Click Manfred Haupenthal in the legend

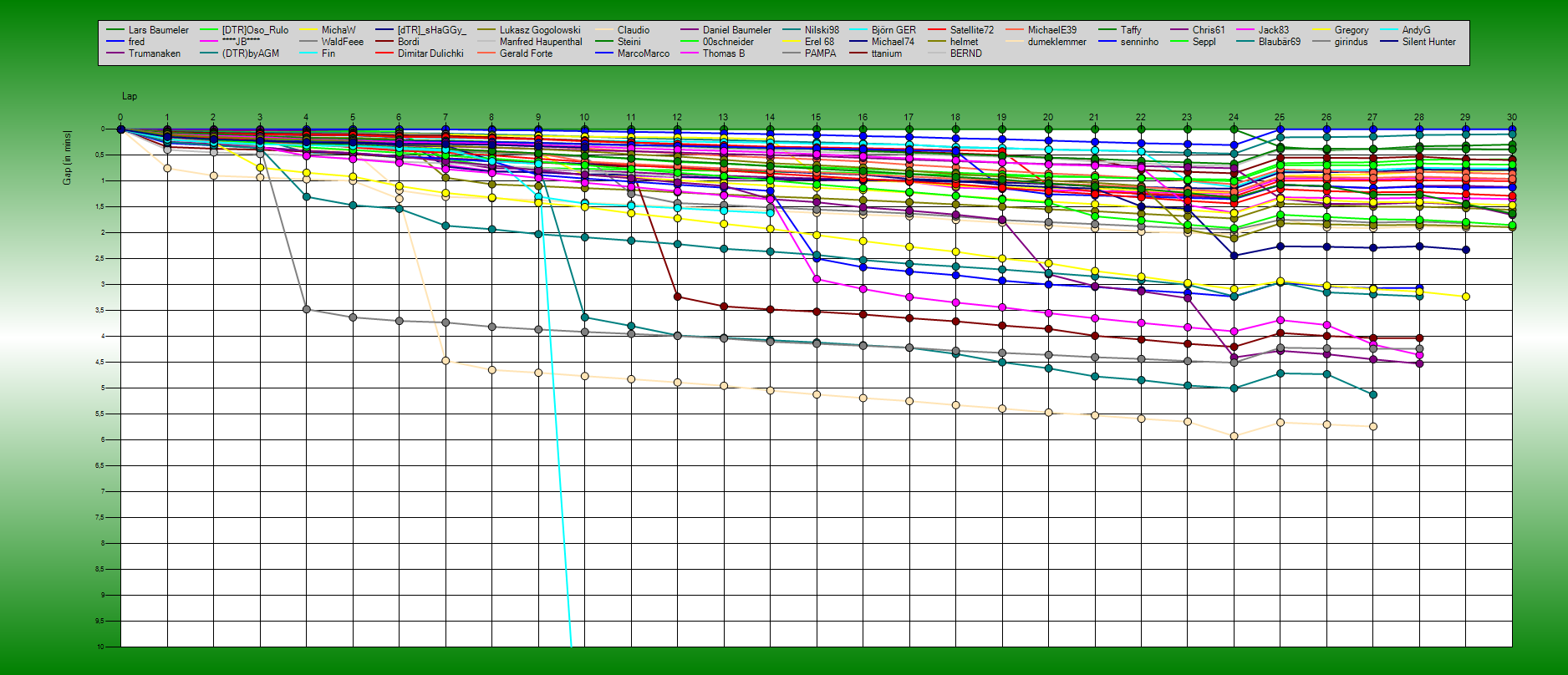[541, 42]
